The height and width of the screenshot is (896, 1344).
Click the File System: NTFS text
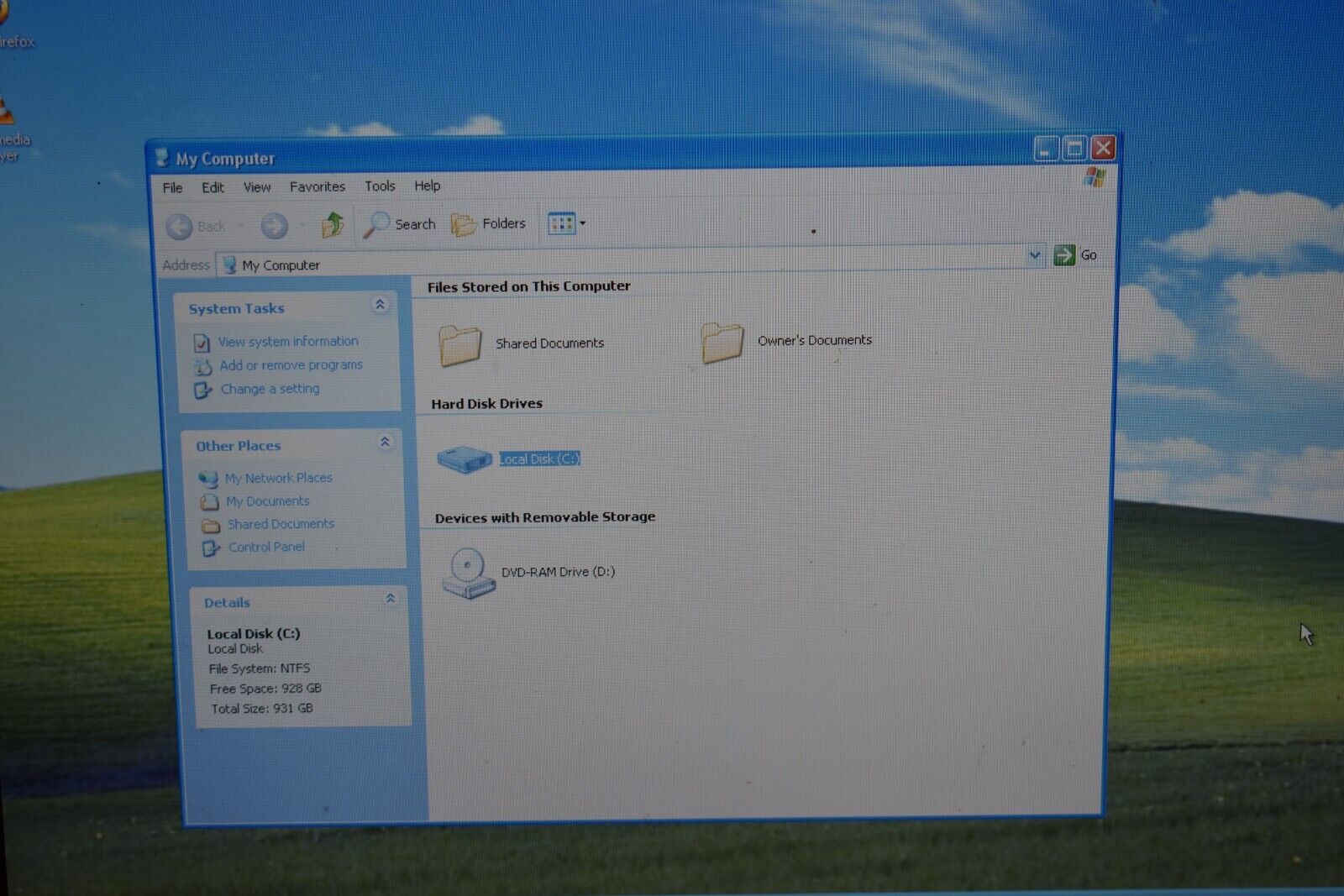(260, 668)
